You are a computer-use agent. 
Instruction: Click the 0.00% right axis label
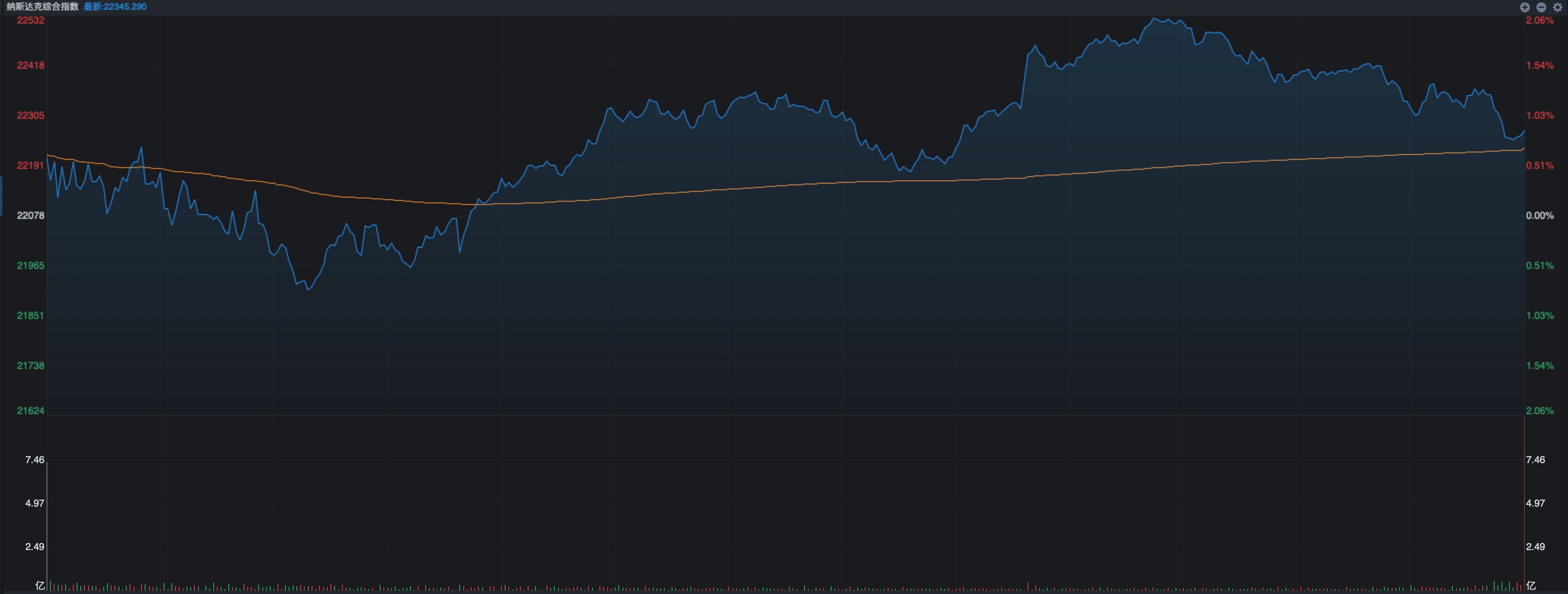point(1539,216)
